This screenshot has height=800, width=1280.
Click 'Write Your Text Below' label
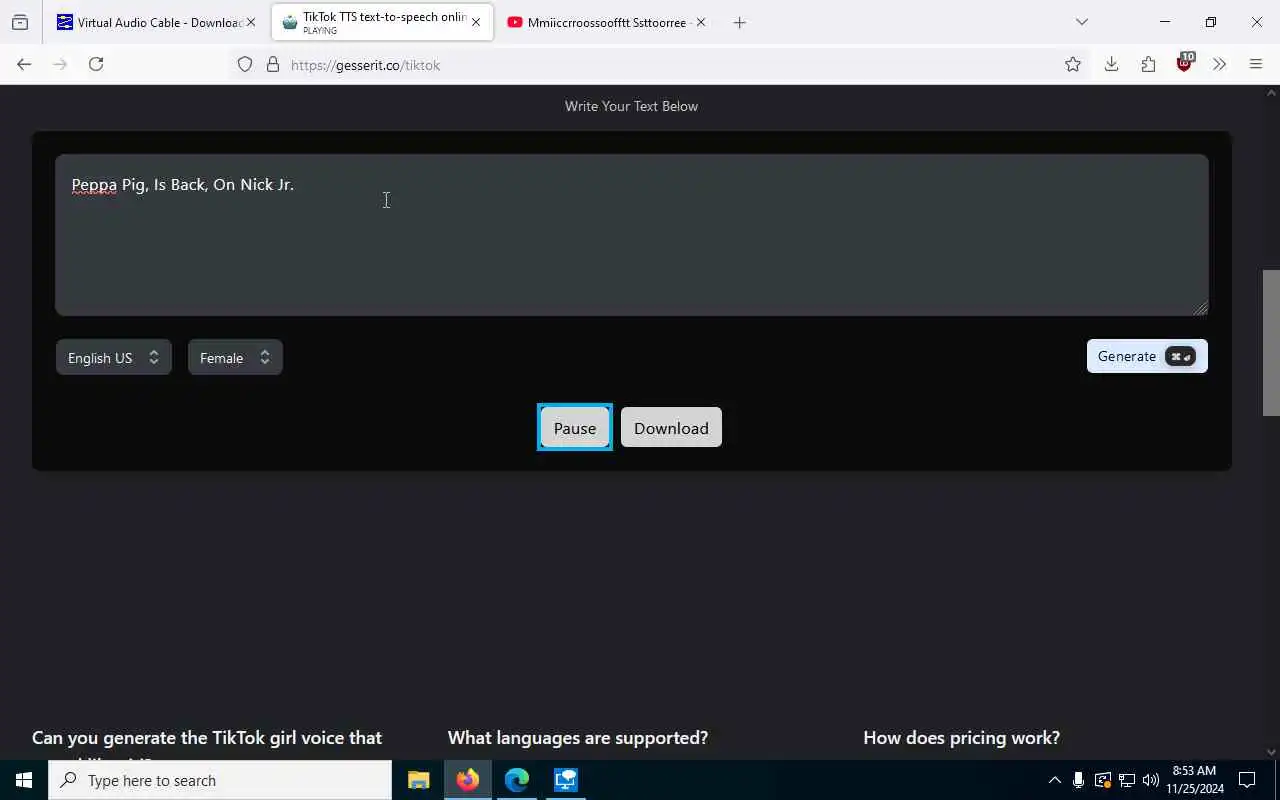pyautogui.click(x=631, y=106)
